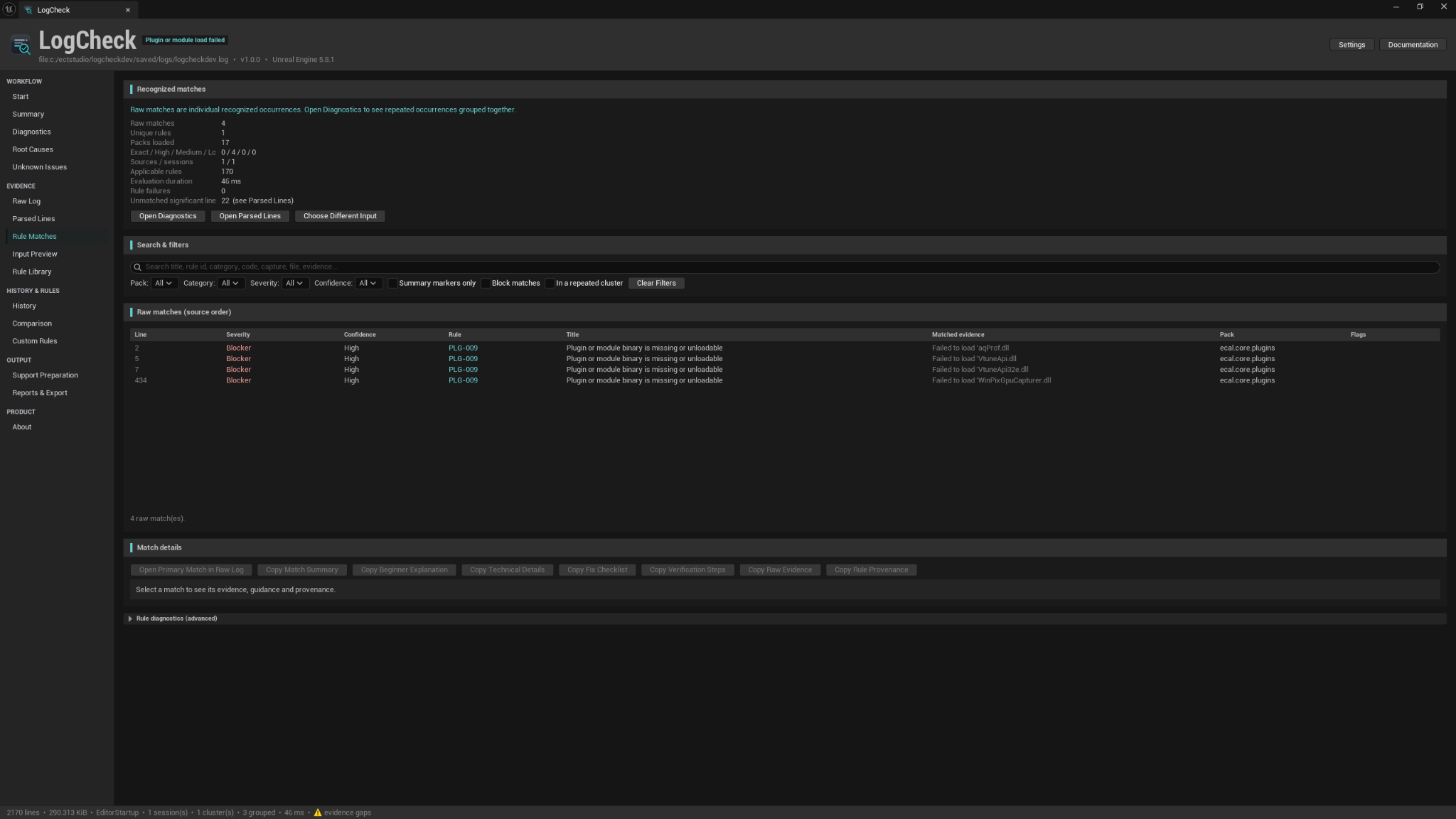This screenshot has height=819, width=1456.
Task: Click Choose Different Input button
Action: pos(340,216)
